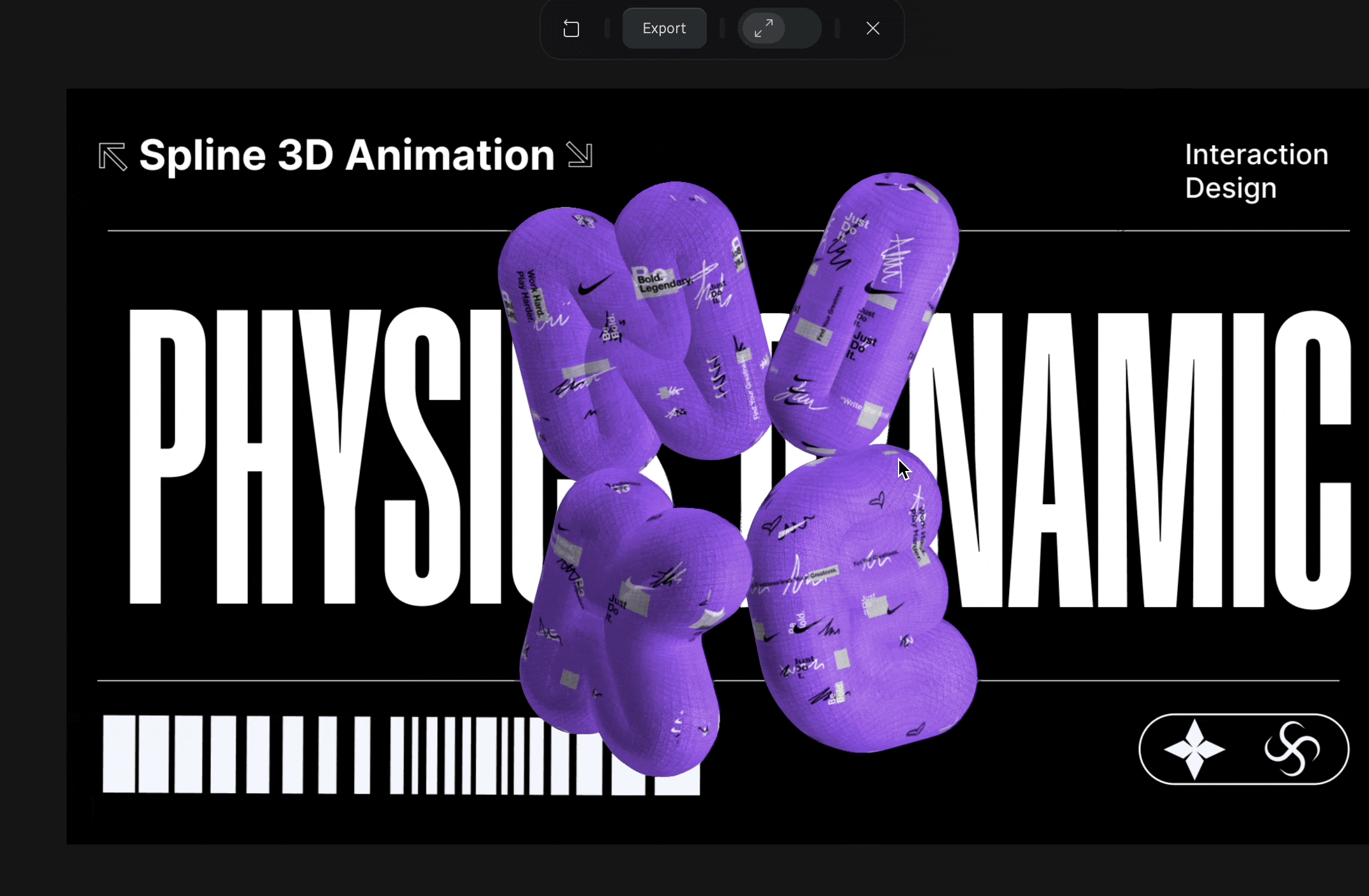This screenshot has height=896, width=1369.
Task: Click the 'Spline 3D Animation' heading
Action: [346, 155]
